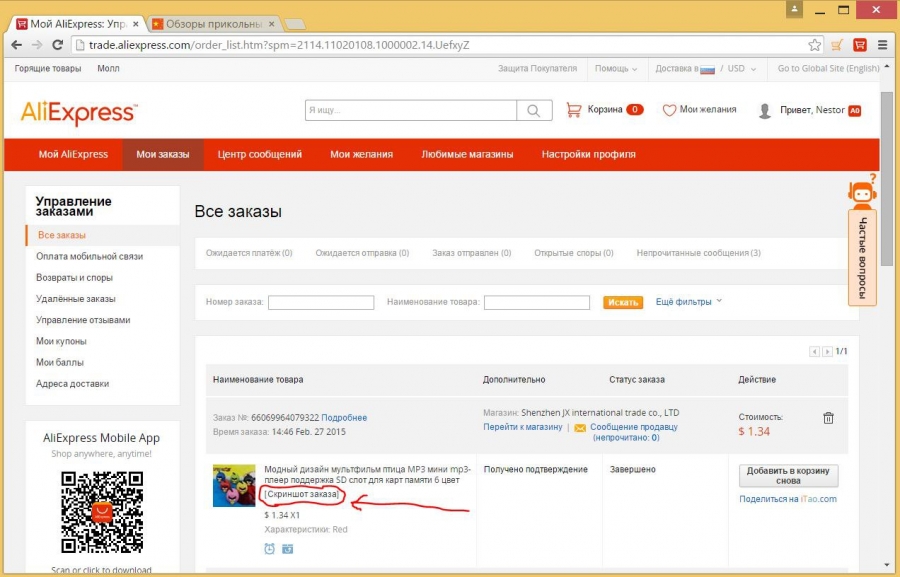
Task: Click the search magnifier icon
Action: click(x=535, y=110)
